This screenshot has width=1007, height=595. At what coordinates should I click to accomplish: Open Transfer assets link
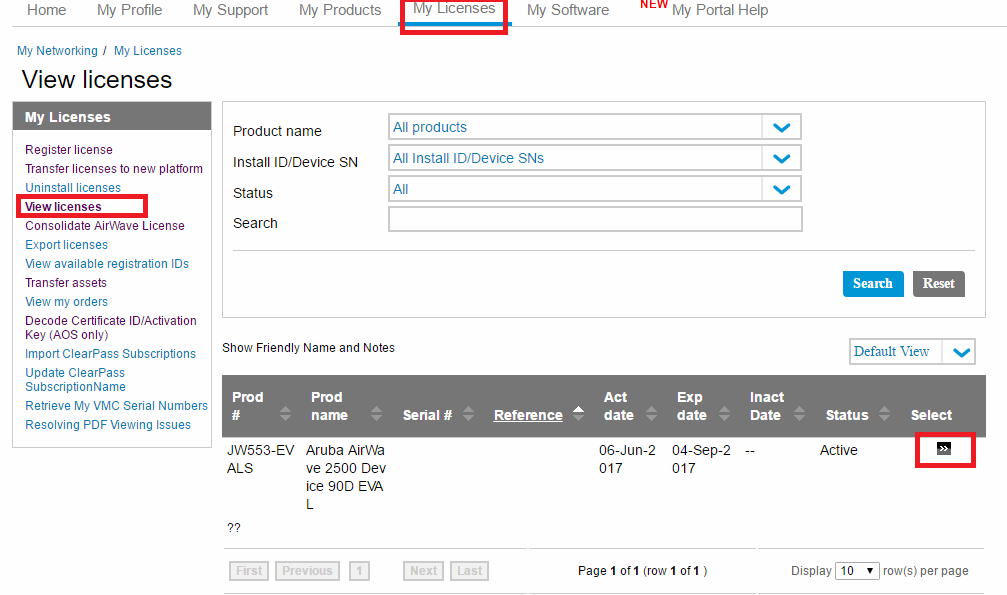point(66,283)
